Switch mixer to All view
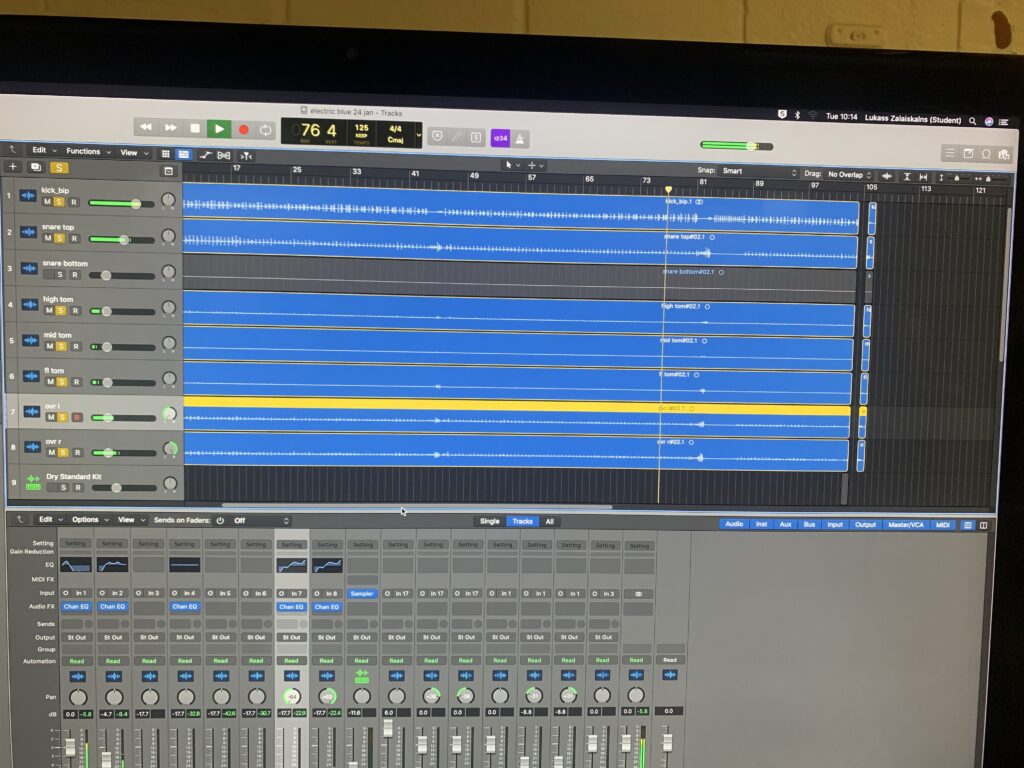Viewport: 1024px width, 768px height. coord(549,522)
